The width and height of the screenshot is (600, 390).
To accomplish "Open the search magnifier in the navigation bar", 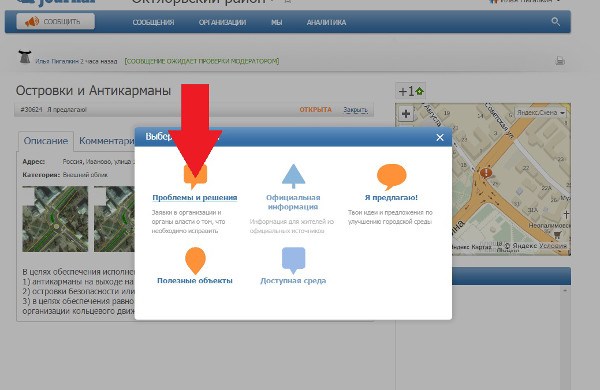I will pyautogui.click(x=556, y=22).
